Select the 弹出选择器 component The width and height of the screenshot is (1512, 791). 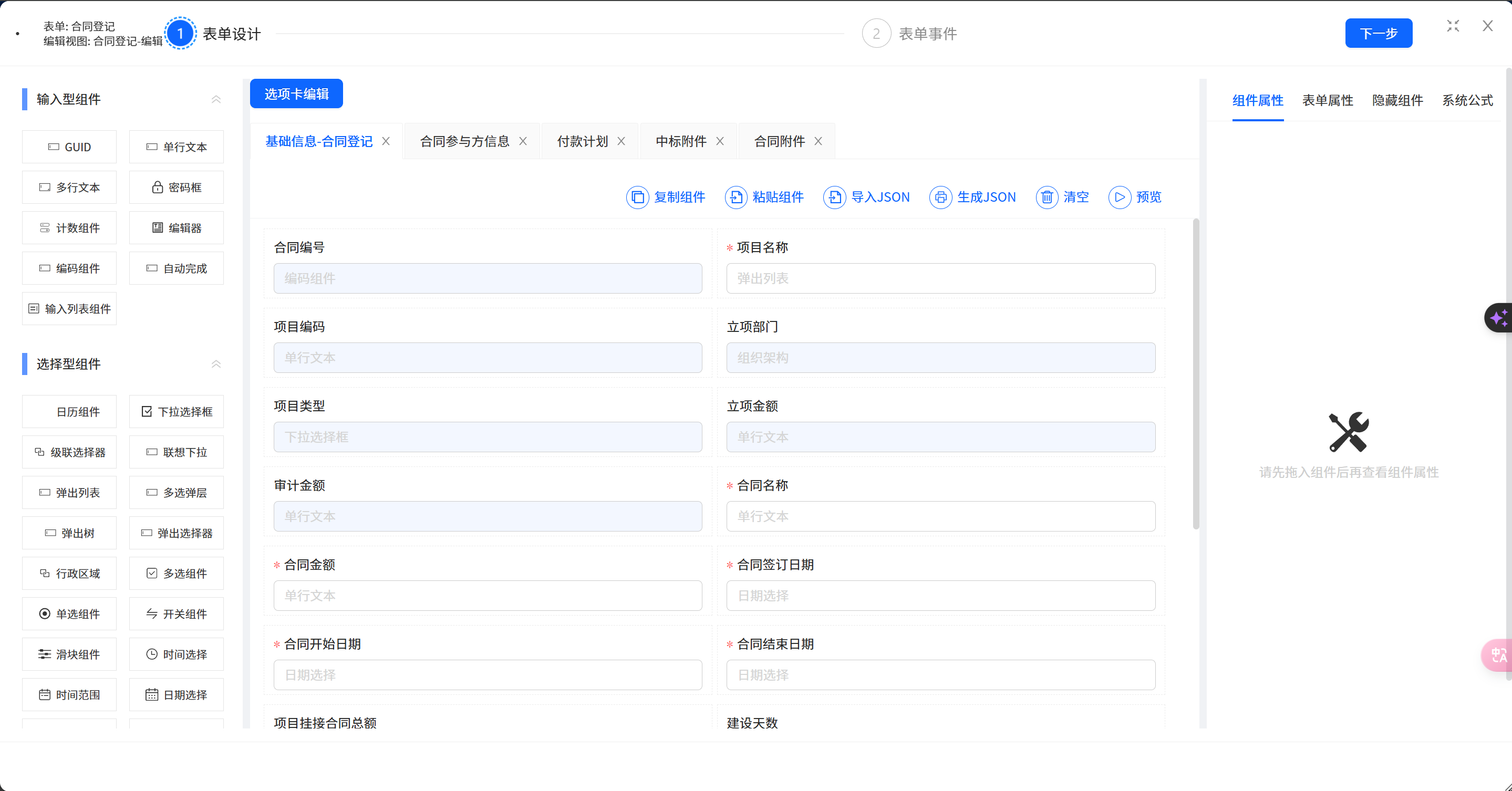[x=176, y=534]
